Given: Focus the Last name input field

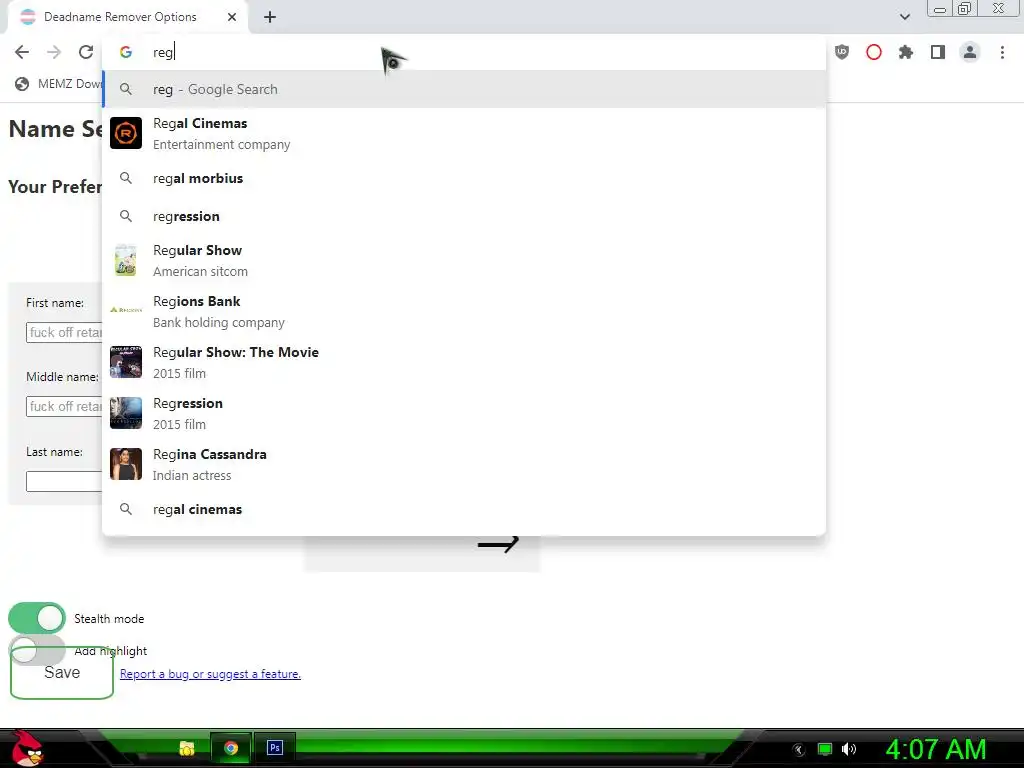Looking at the screenshot, I should (x=65, y=481).
